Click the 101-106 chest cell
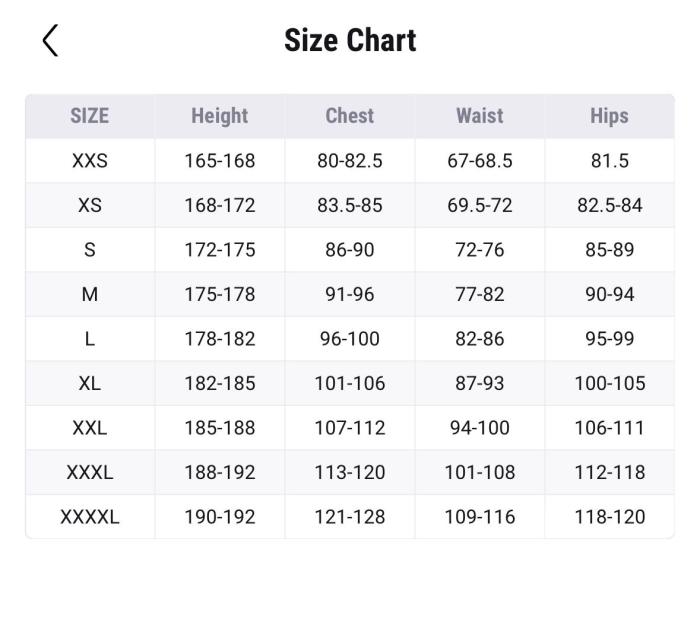The image size is (700, 625). coord(350,383)
